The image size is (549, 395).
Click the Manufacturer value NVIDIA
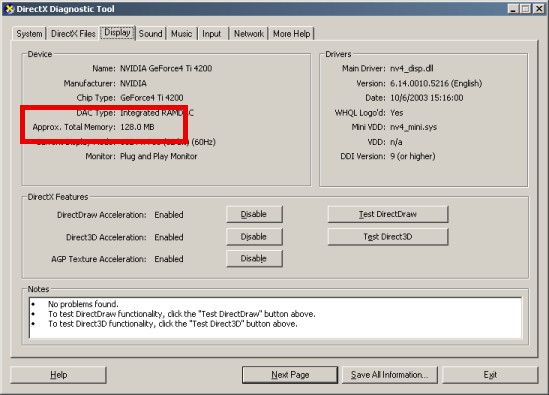(x=133, y=83)
